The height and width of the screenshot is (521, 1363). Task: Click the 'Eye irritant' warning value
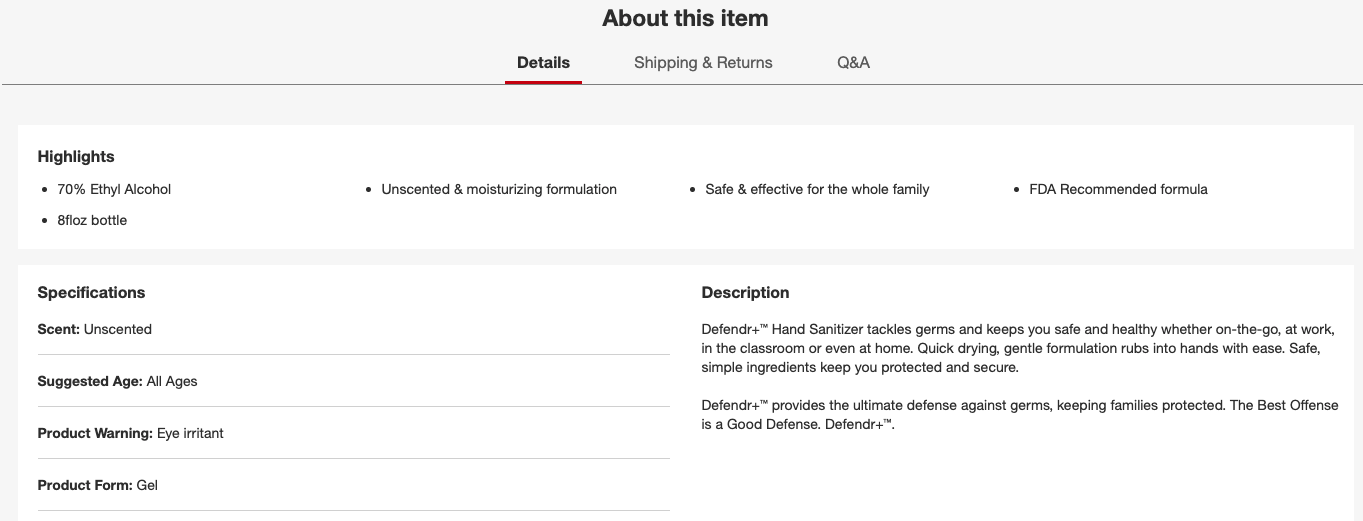point(190,433)
